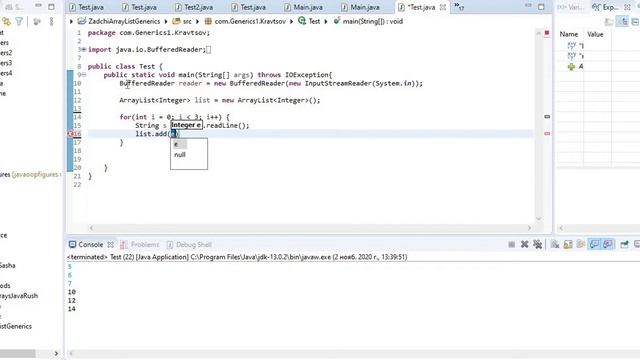This screenshot has width=640, height=360.
Task: Click the Name column header
Action: [x=569, y=34]
